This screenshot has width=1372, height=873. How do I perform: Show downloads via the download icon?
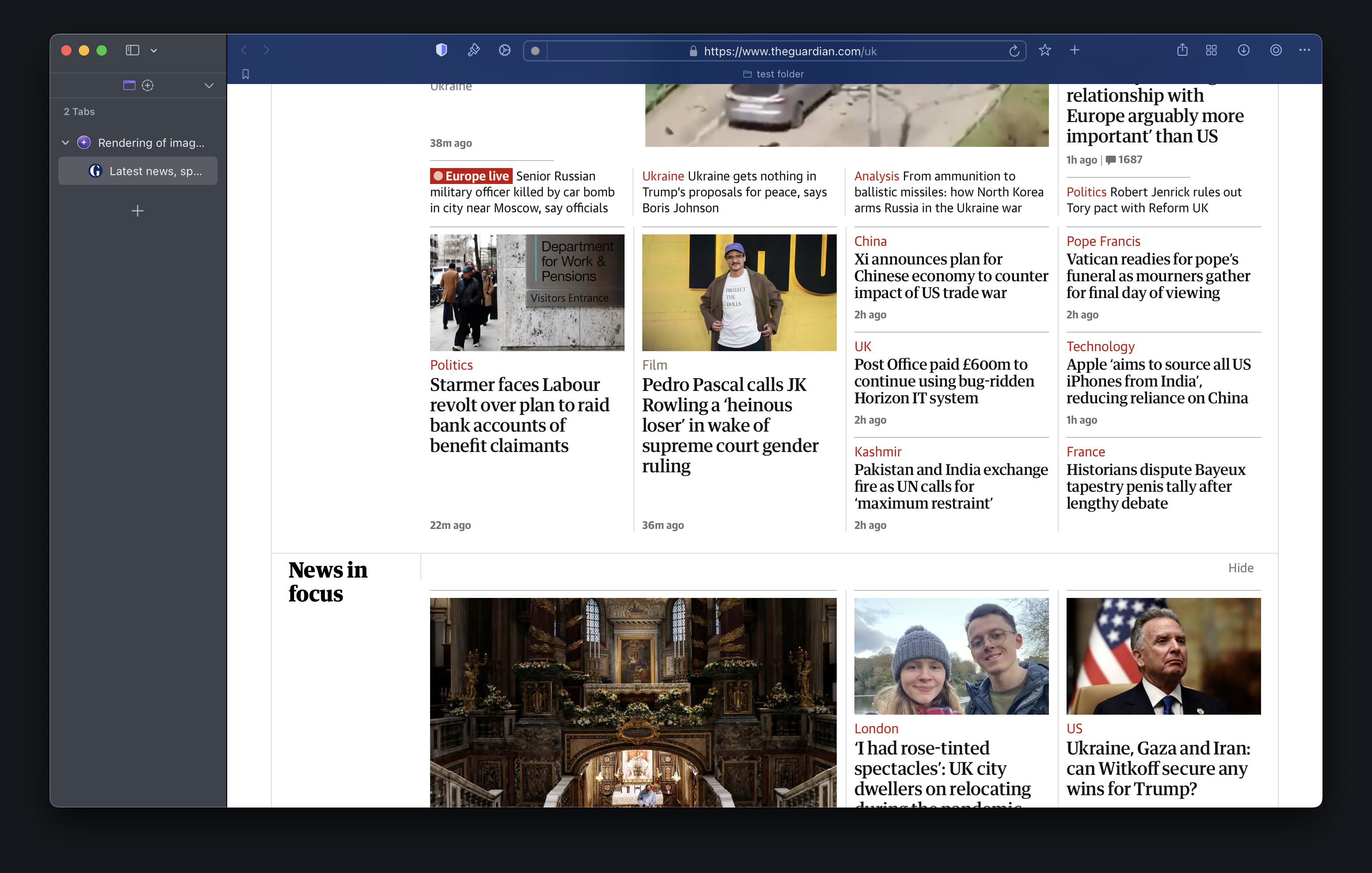[x=1243, y=50]
